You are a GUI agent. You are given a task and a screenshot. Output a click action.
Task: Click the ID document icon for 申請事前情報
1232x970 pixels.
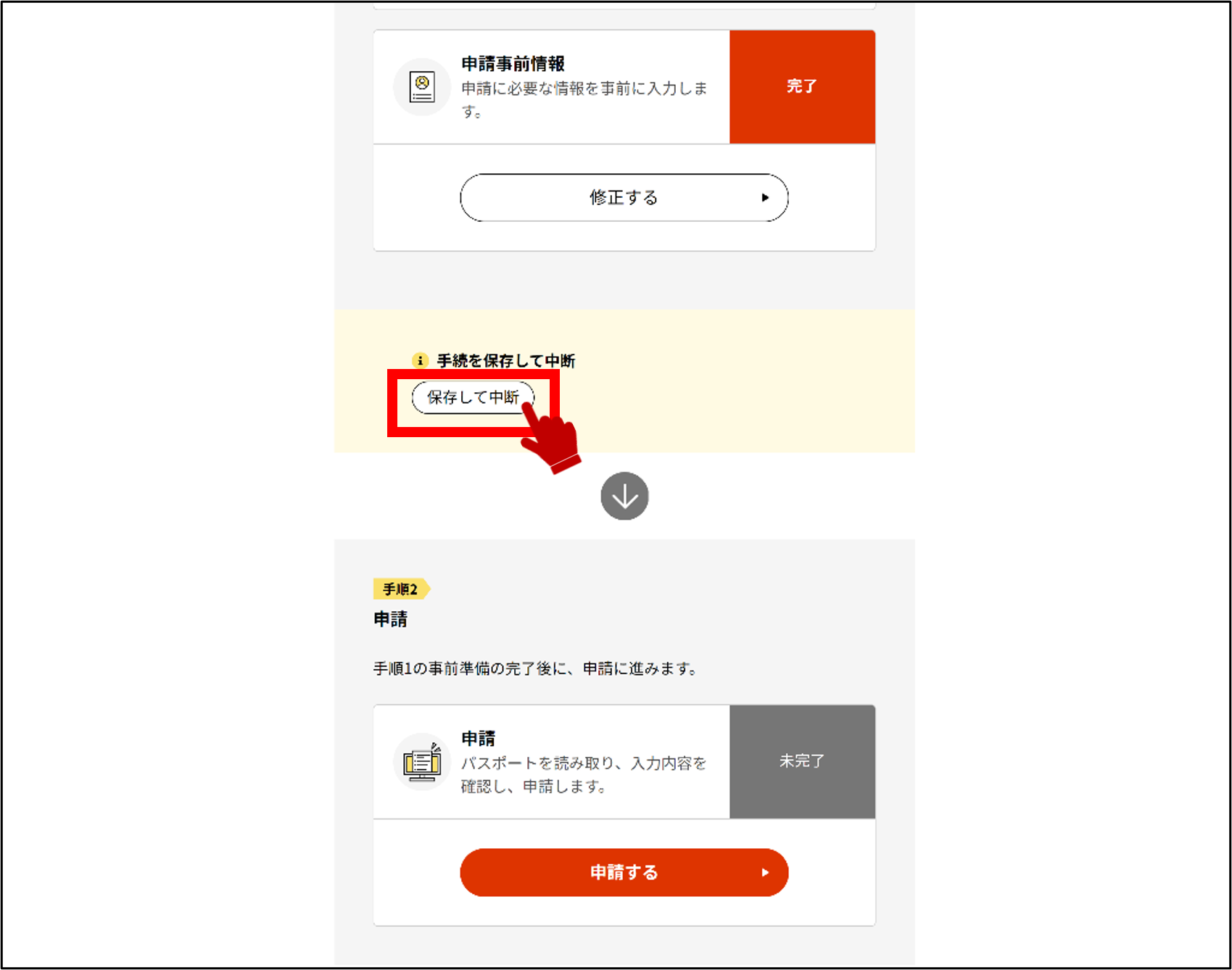point(422,87)
